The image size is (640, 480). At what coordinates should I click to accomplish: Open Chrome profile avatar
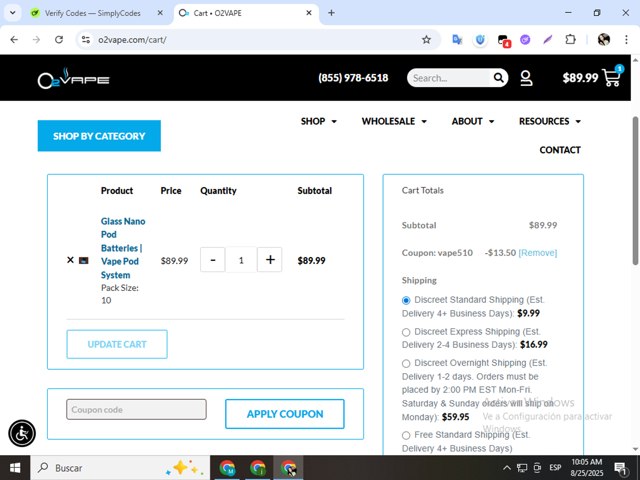[x=604, y=40]
